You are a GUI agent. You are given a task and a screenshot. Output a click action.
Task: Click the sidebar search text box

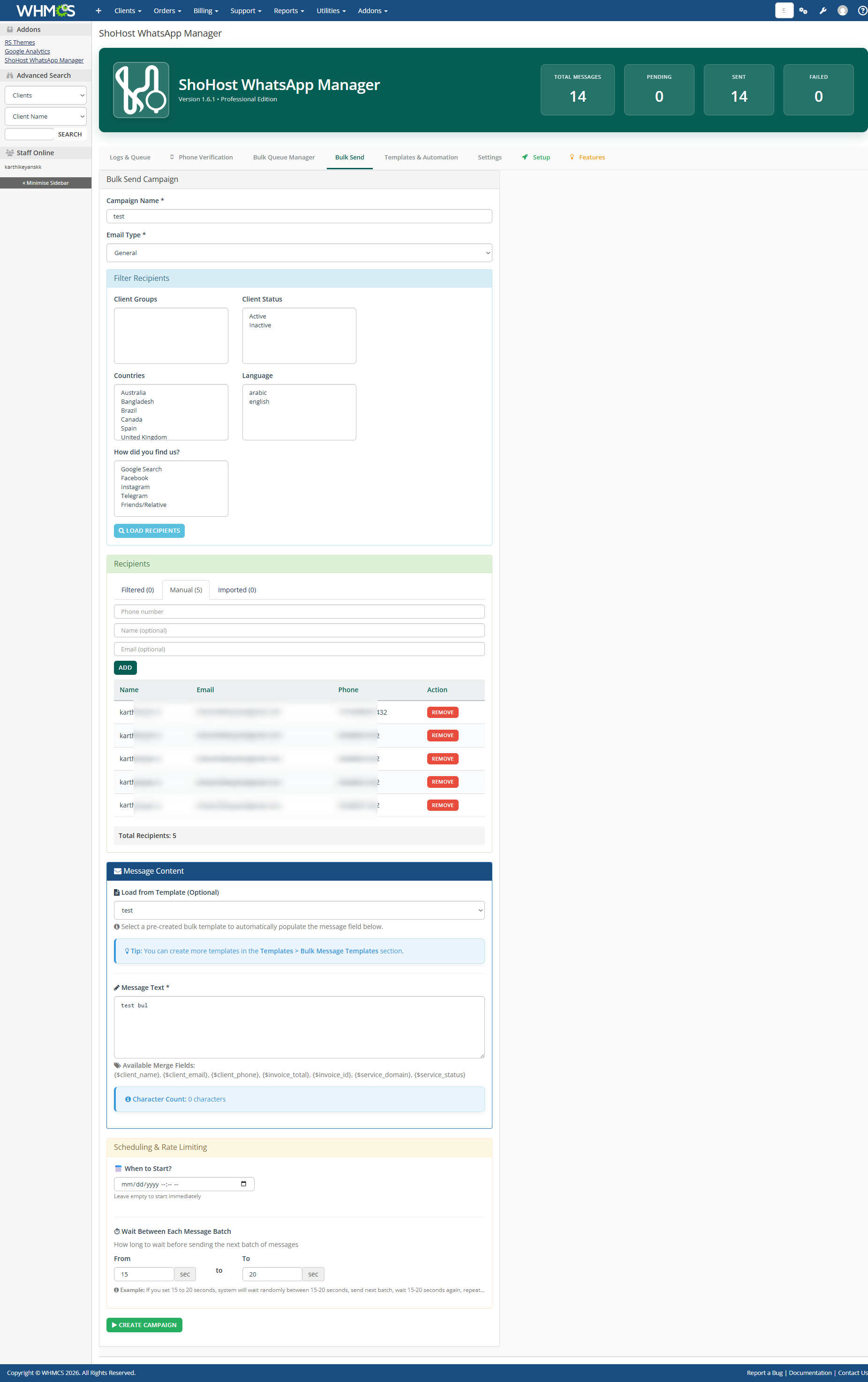point(29,134)
